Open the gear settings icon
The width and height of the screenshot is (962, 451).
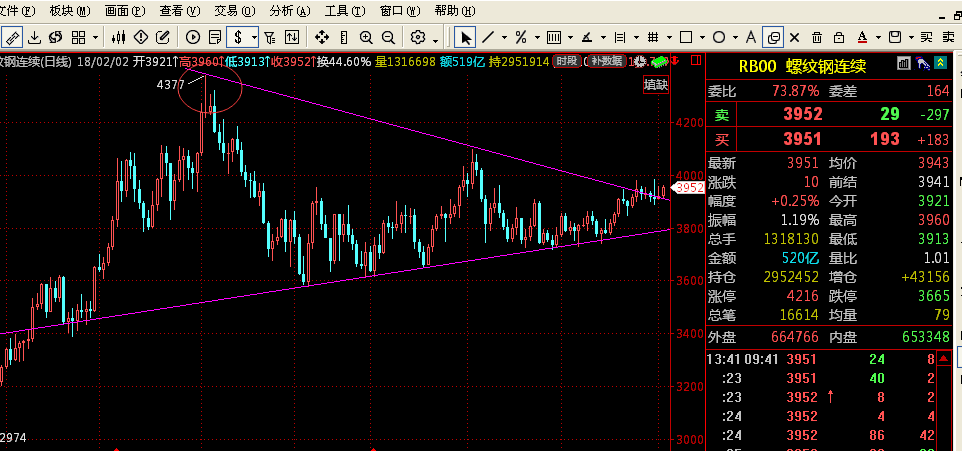click(418, 37)
